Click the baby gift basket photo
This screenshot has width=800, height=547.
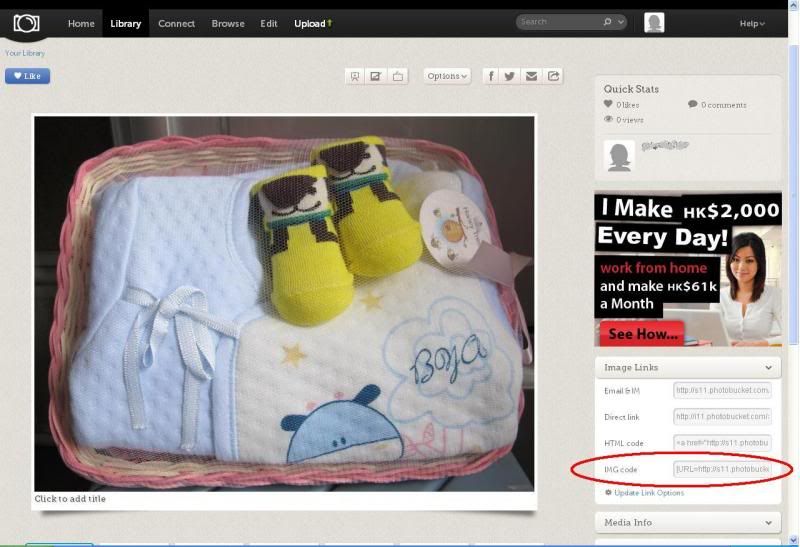284,303
